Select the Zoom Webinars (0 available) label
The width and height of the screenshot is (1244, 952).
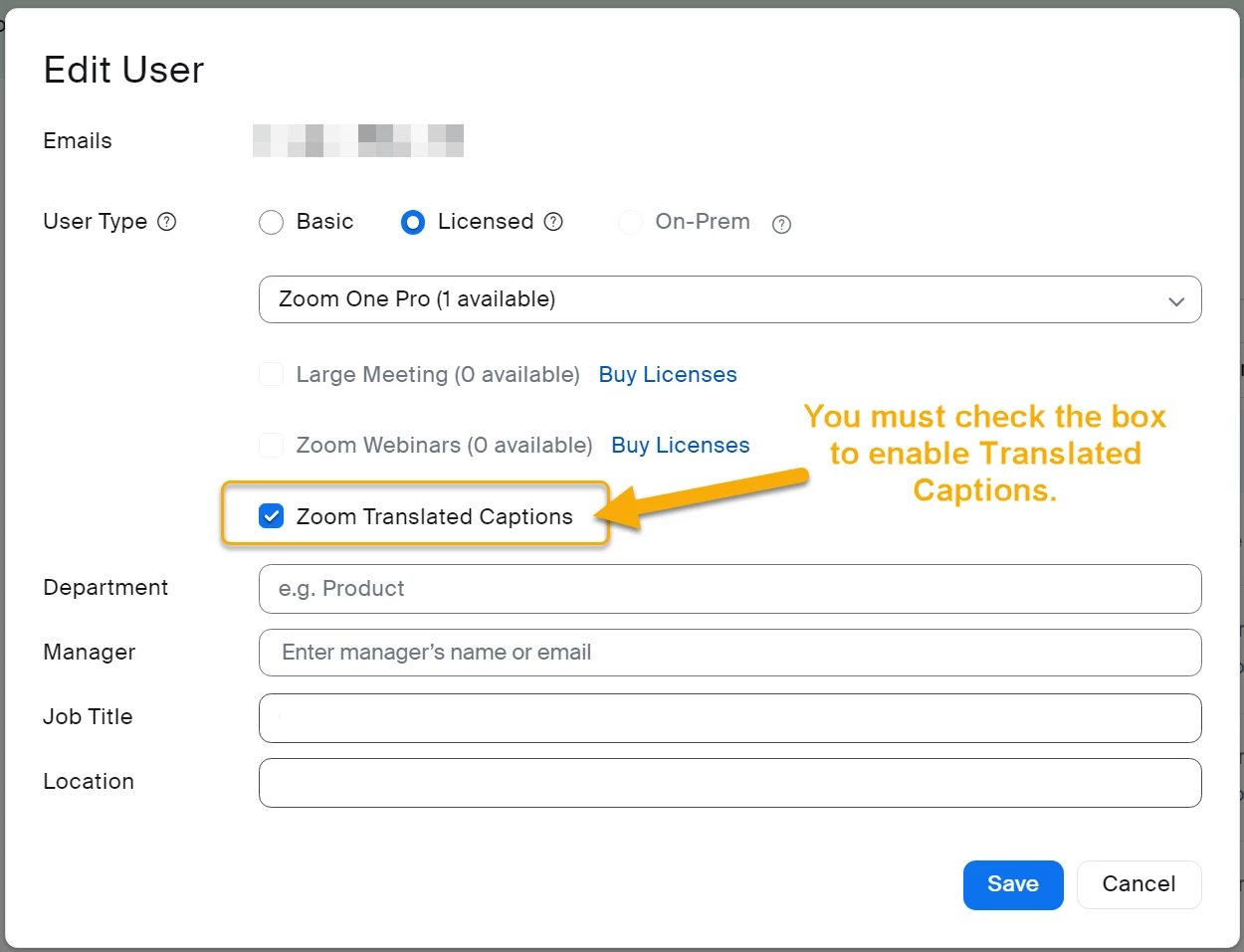(x=444, y=445)
